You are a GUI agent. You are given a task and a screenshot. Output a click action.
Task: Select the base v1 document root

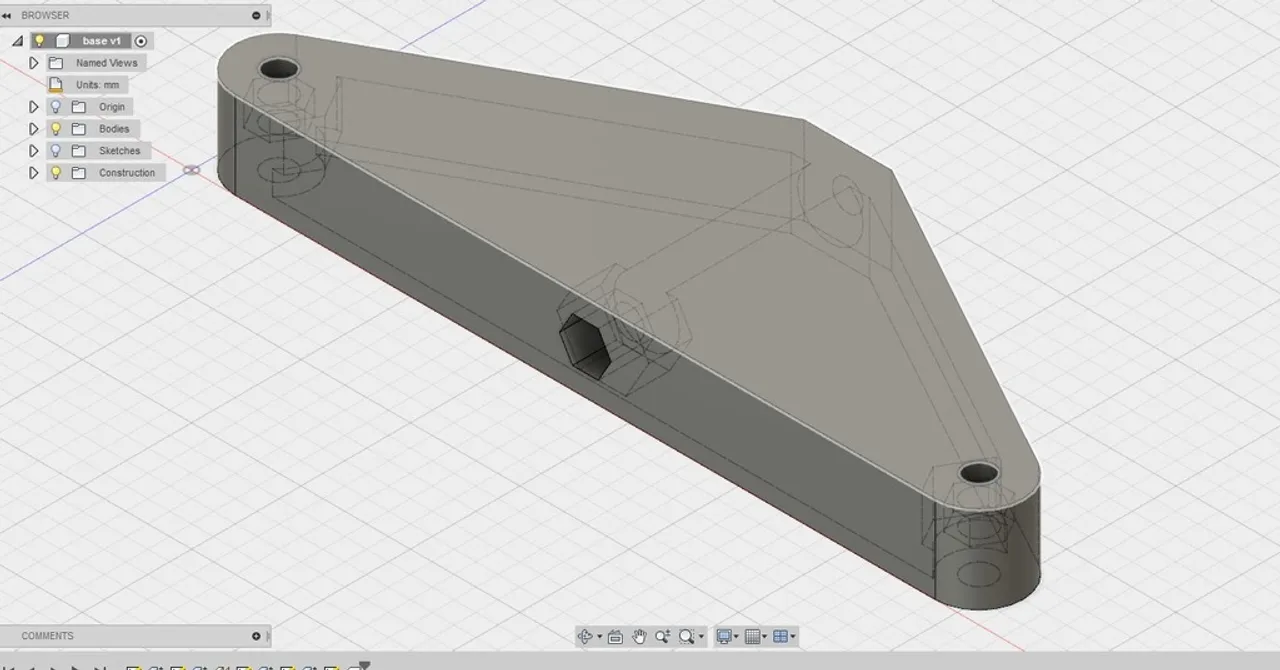tap(100, 40)
